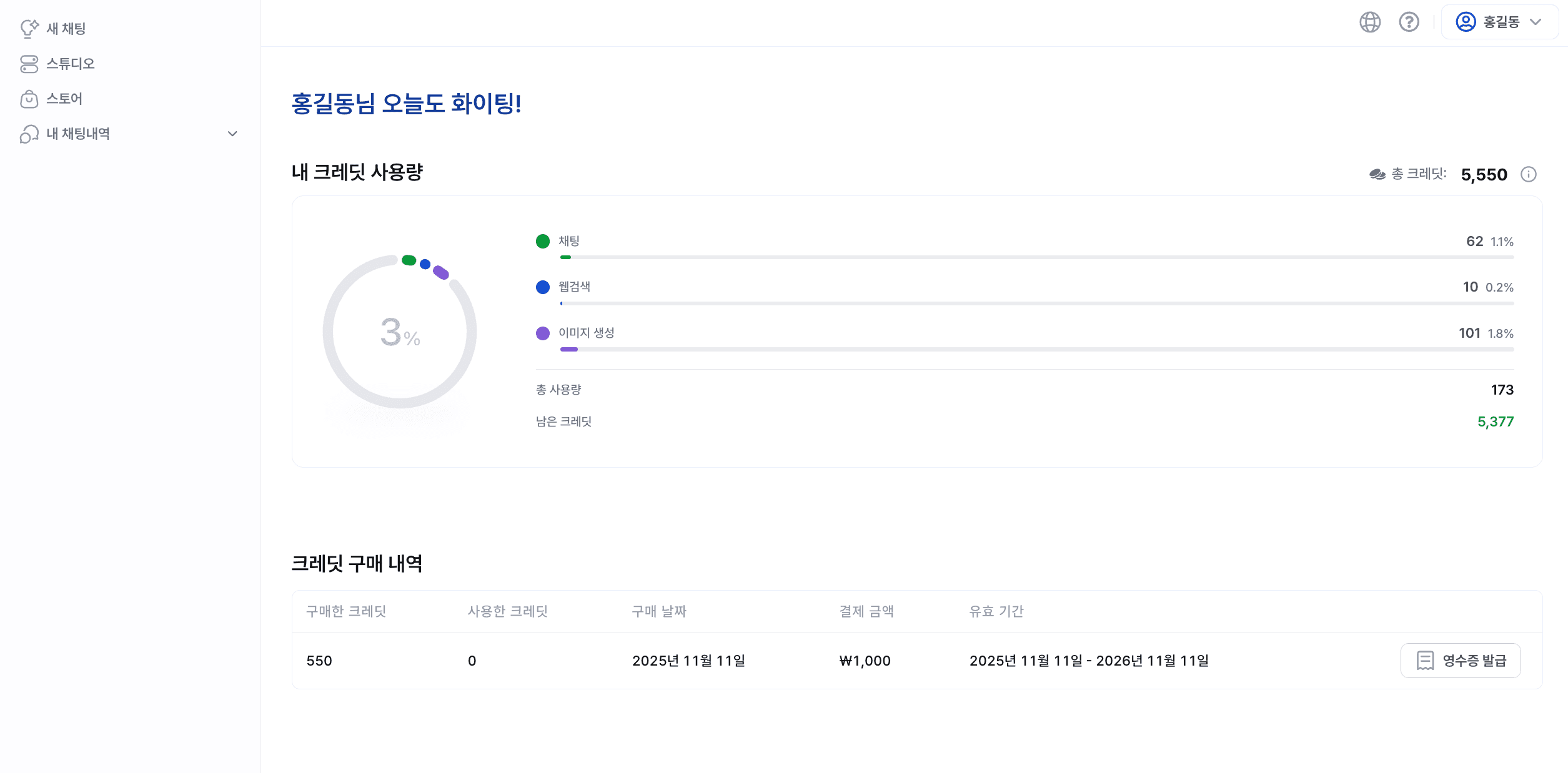Click the info tooltip next to 5,550 credits

pyautogui.click(x=1530, y=174)
